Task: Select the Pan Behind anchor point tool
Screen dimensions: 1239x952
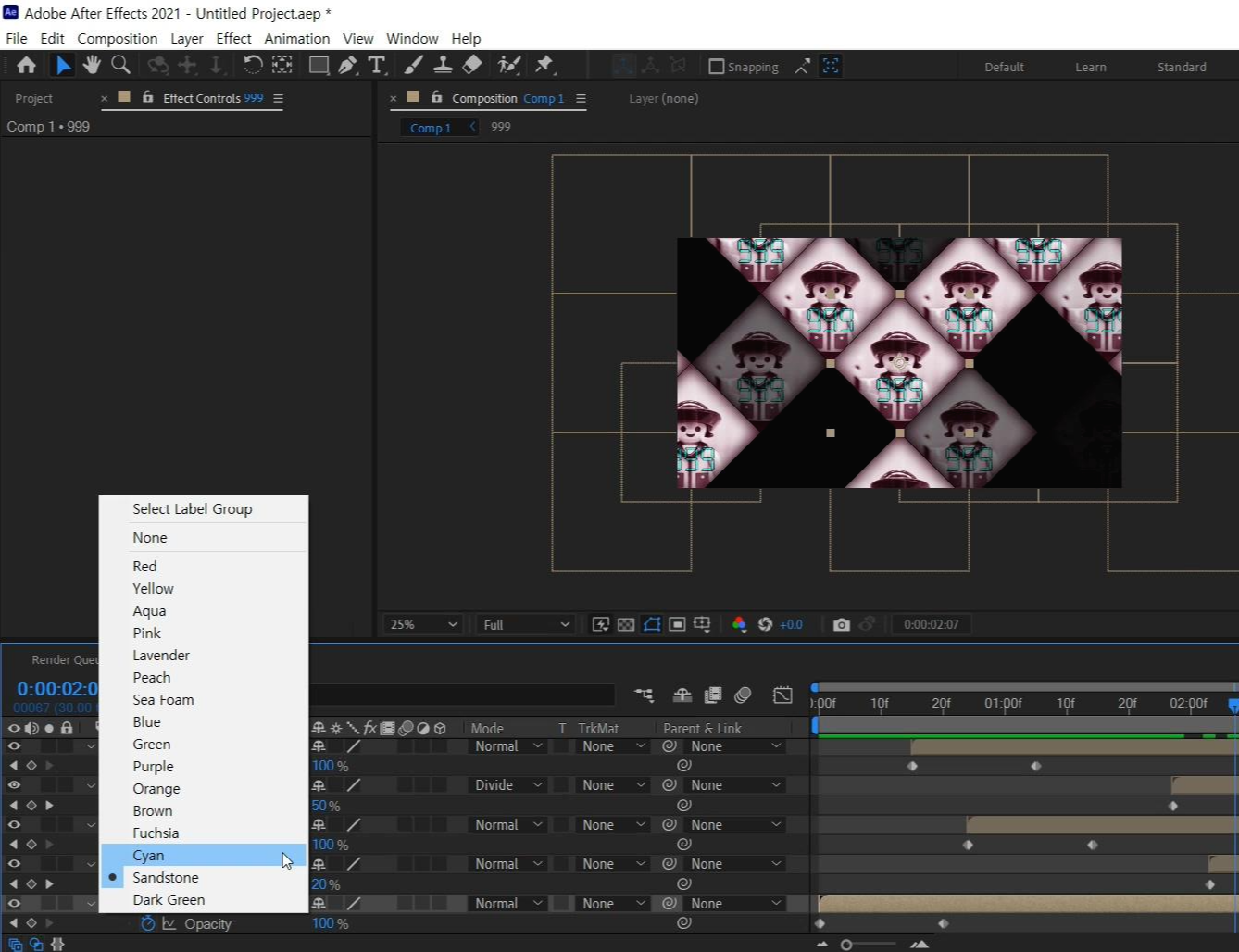Action: [282, 65]
